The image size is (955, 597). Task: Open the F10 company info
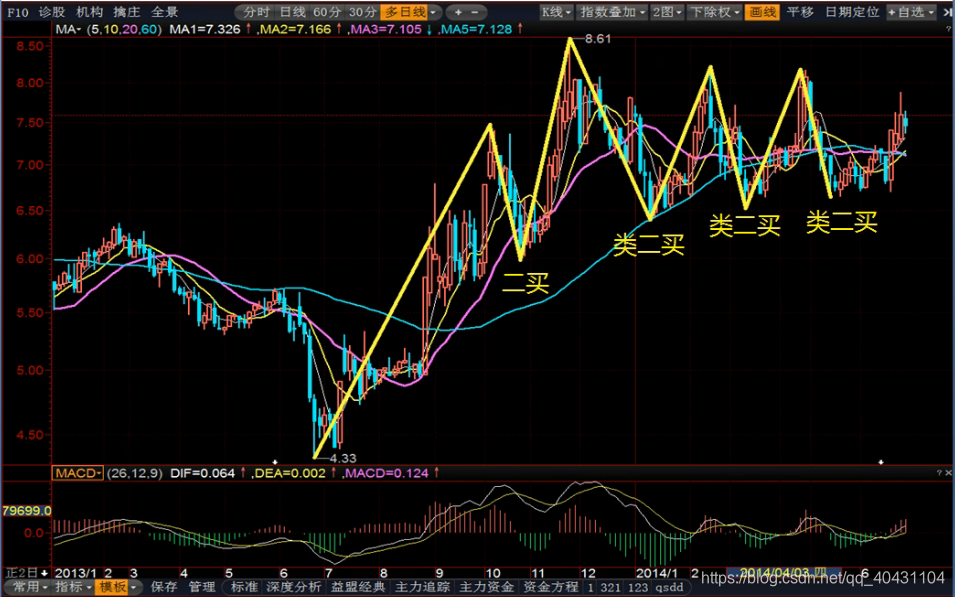pyautogui.click(x=18, y=12)
